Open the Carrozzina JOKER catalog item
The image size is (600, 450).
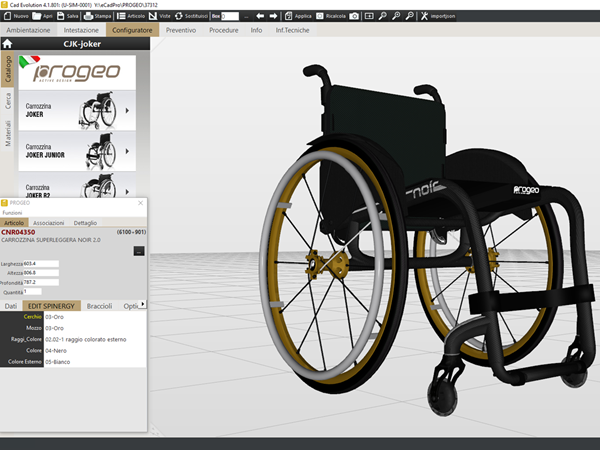(x=77, y=111)
